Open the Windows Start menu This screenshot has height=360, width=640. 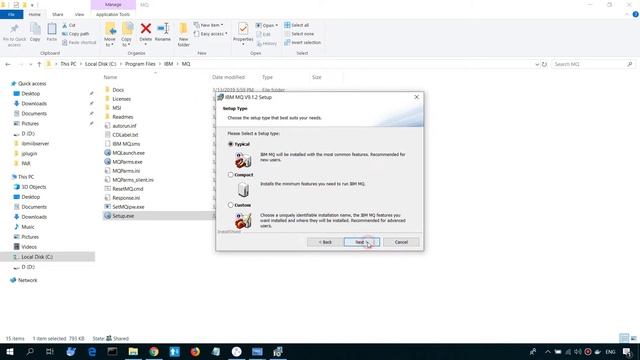coord(9,351)
